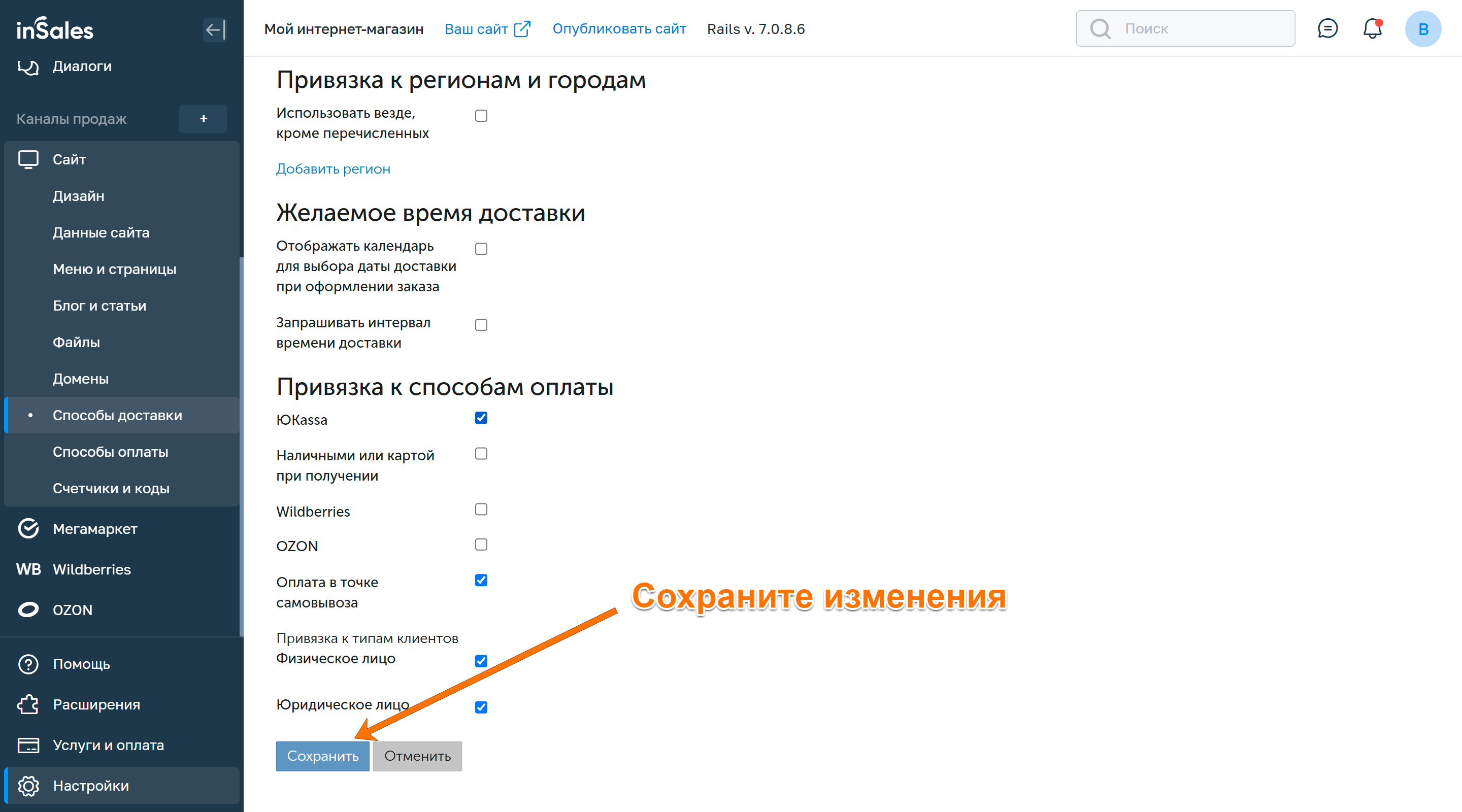
Task: Click the user avatar B
Action: click(1422, 29)
